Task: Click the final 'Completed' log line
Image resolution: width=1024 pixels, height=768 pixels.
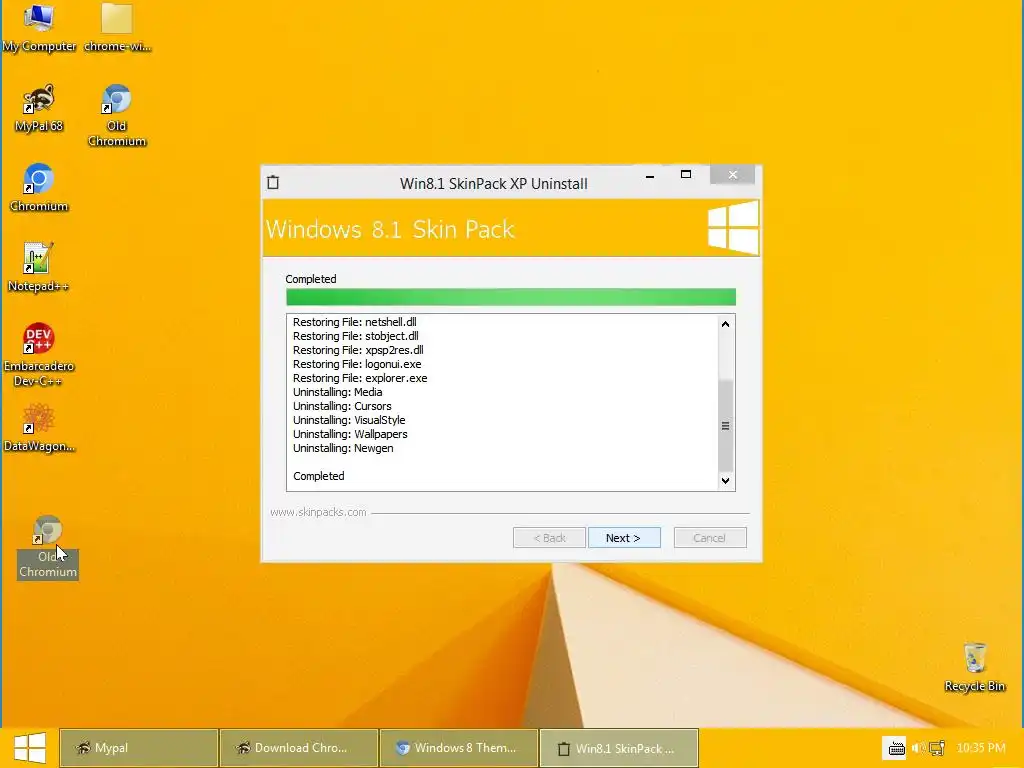Action: 319,476
